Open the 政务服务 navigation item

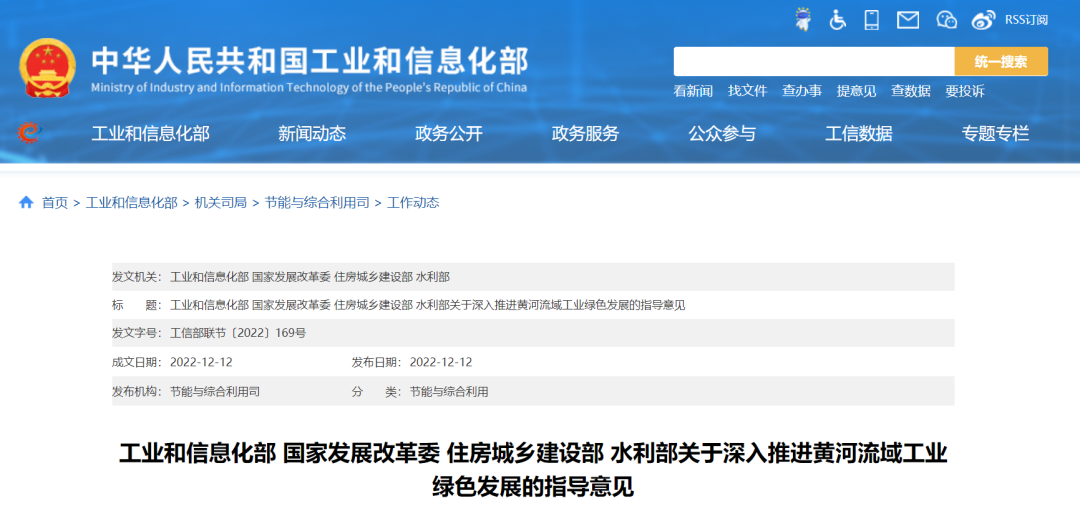point(586,133)
